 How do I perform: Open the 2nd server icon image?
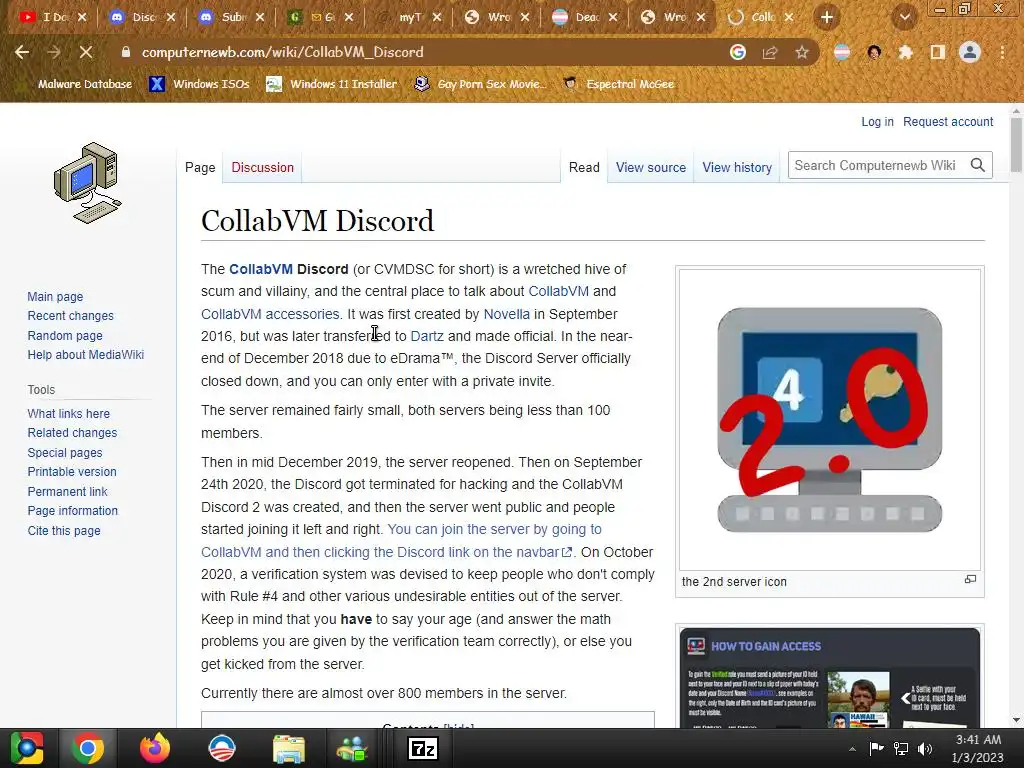(x=829, y=419)
